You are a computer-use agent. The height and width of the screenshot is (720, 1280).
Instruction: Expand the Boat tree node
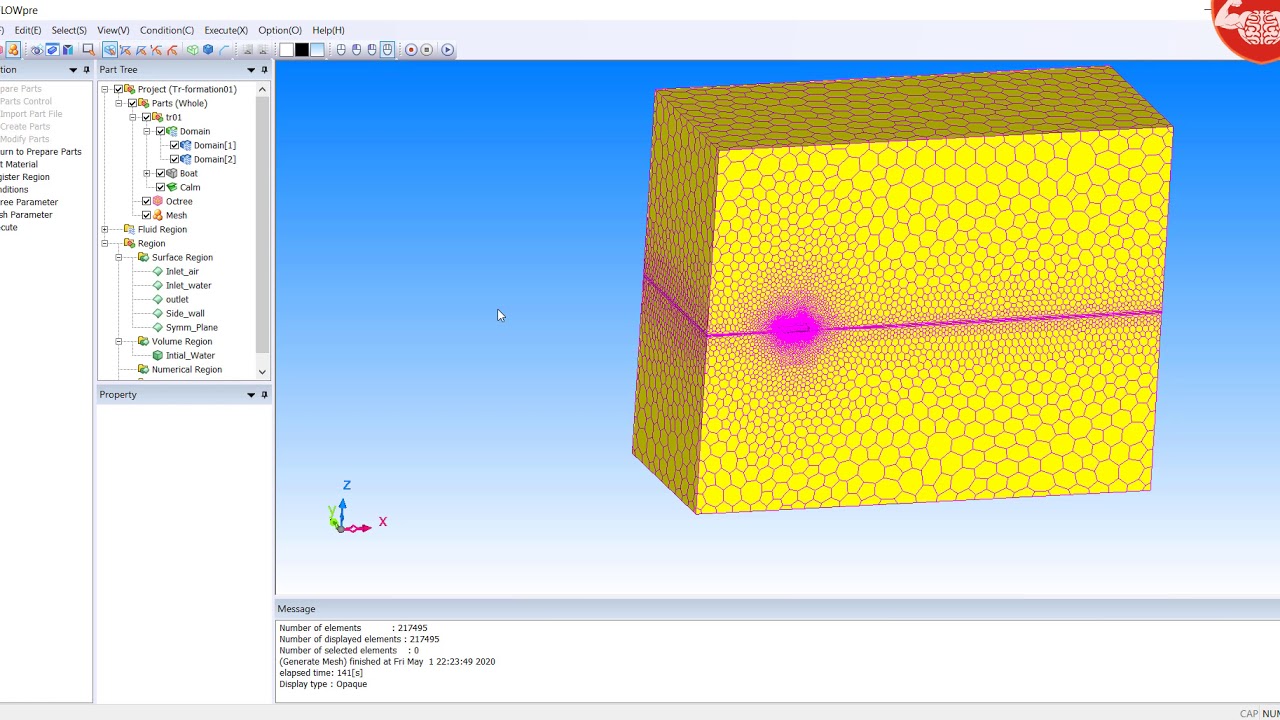coord(146,173)
